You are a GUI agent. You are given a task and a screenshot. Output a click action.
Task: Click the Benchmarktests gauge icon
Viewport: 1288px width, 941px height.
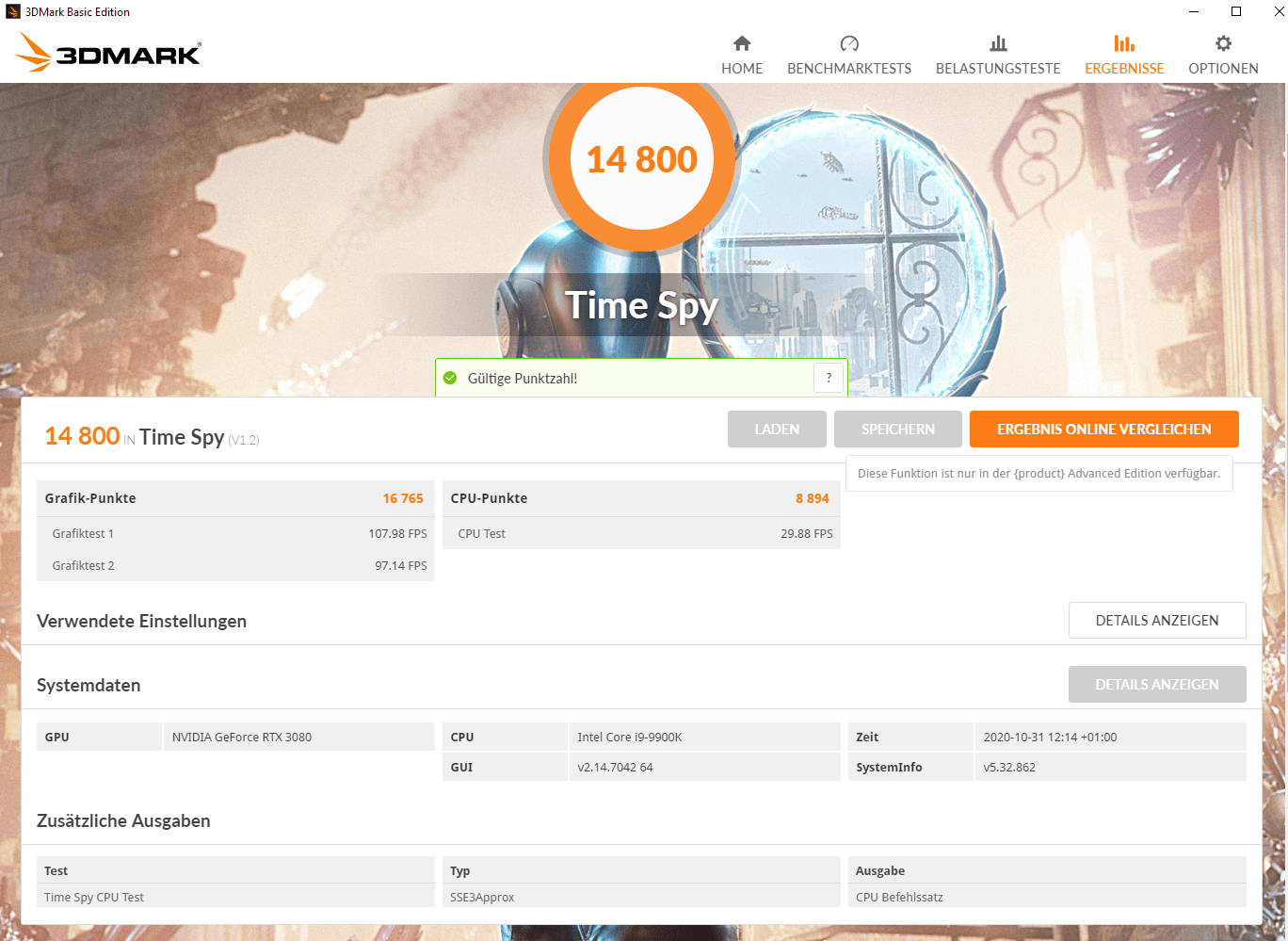coord(849,43)
